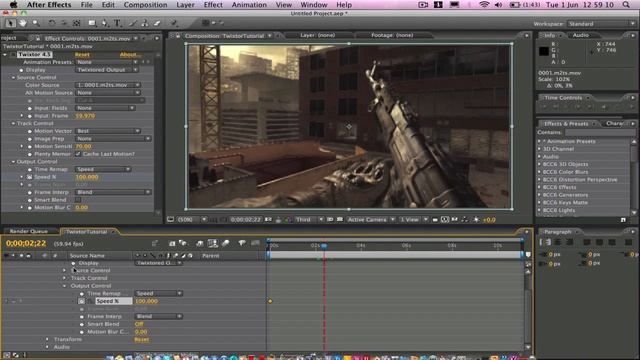Click the Speed % value 100.000 in timeline
The image size is (640, 360).
pyautogui.click(x=146, y=301)
